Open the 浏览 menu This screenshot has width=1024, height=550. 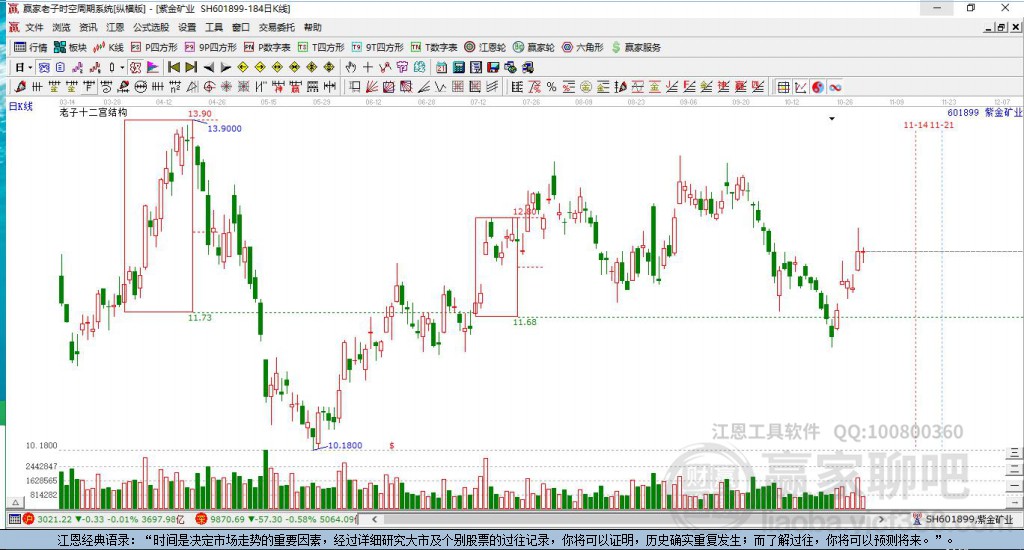point(61,27)
